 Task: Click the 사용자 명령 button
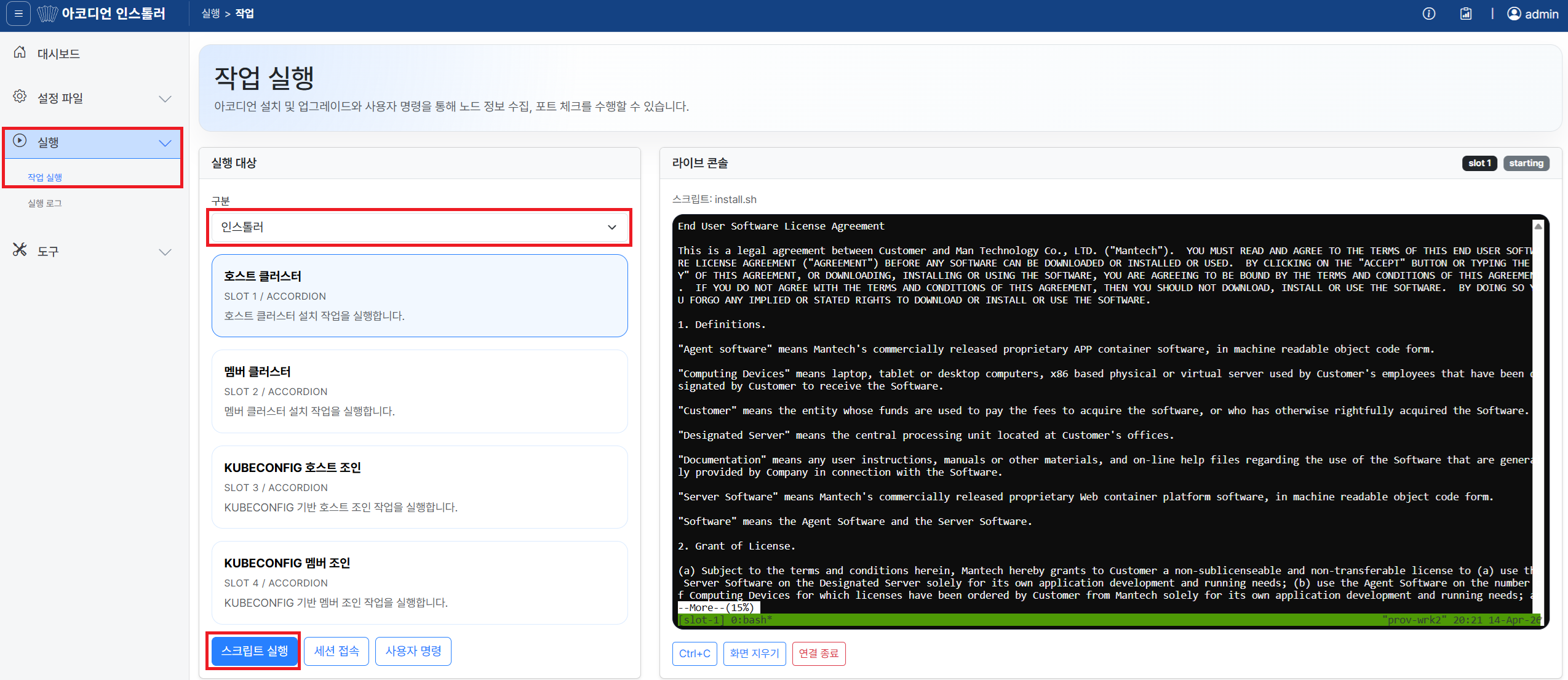click(413, 651)
